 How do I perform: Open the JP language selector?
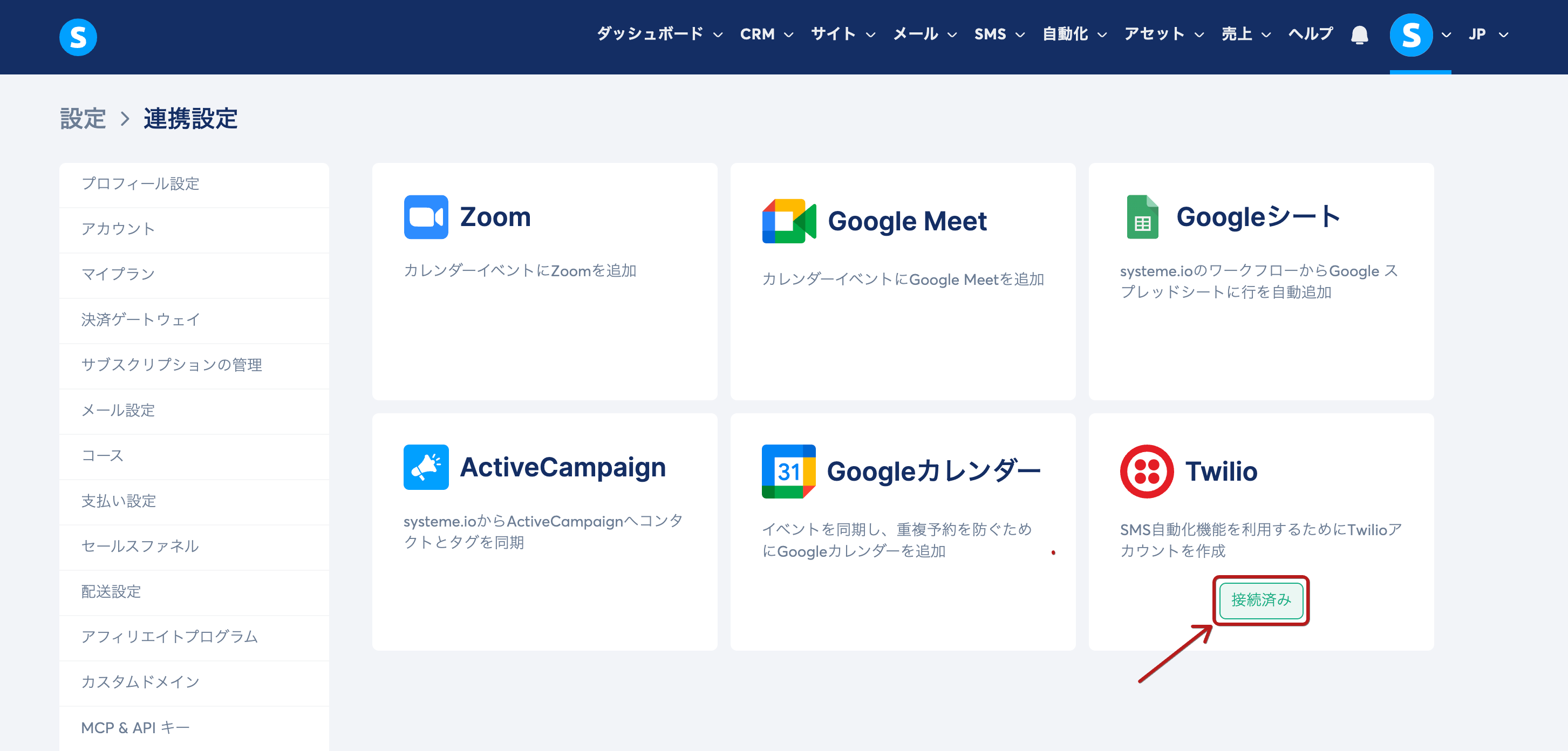(x=1488, y=34)
